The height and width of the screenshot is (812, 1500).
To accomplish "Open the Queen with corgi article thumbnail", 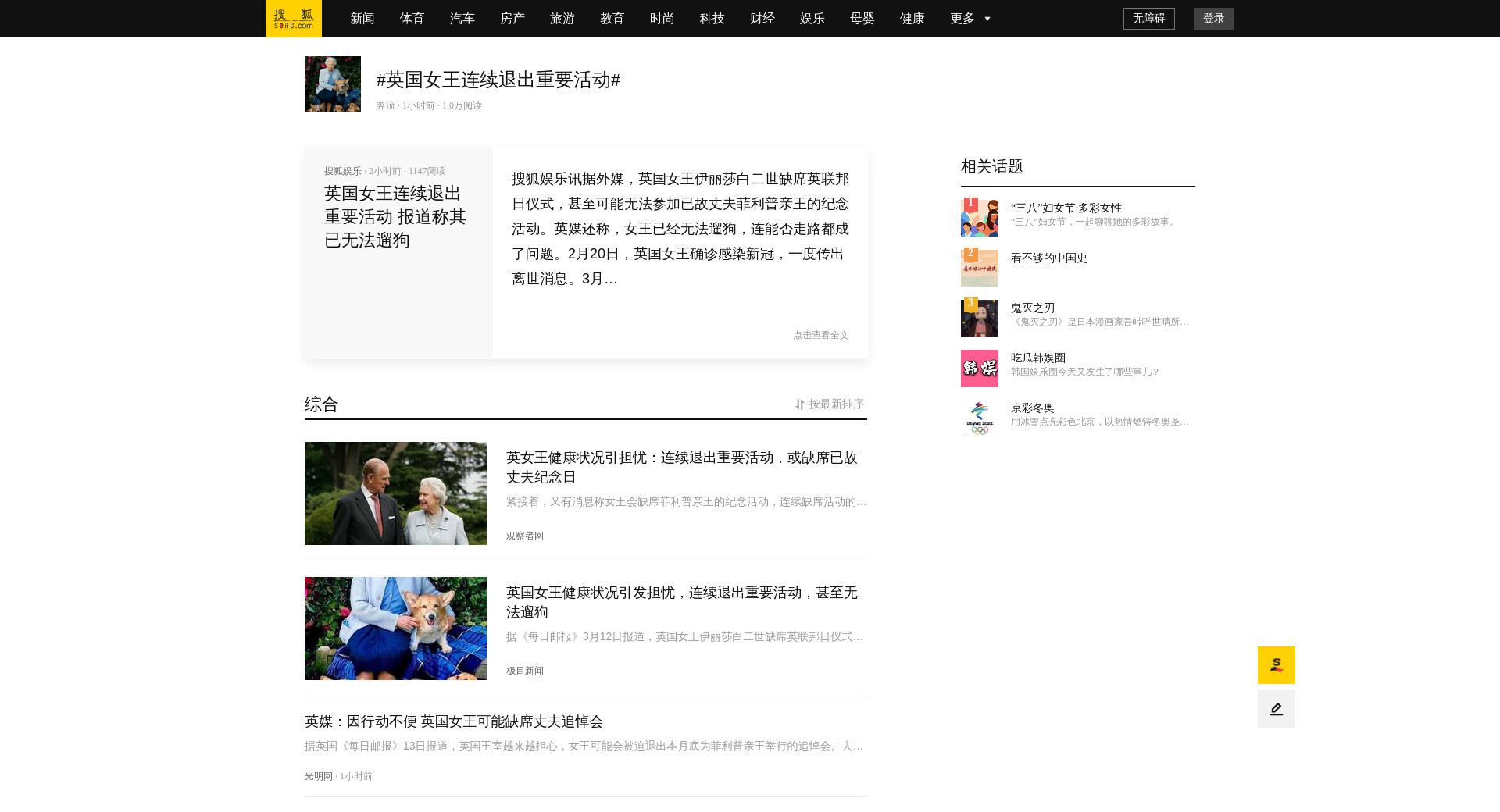I will point(395,629).
